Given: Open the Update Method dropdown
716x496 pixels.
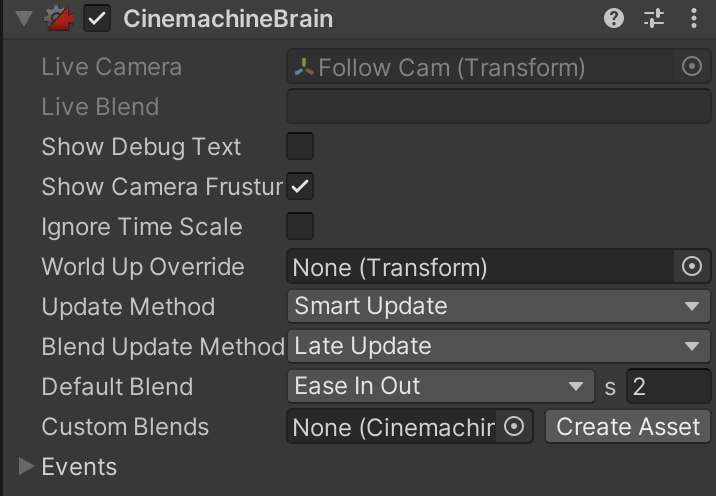Looking at the screenshot, I should click(x=497, y=307).
